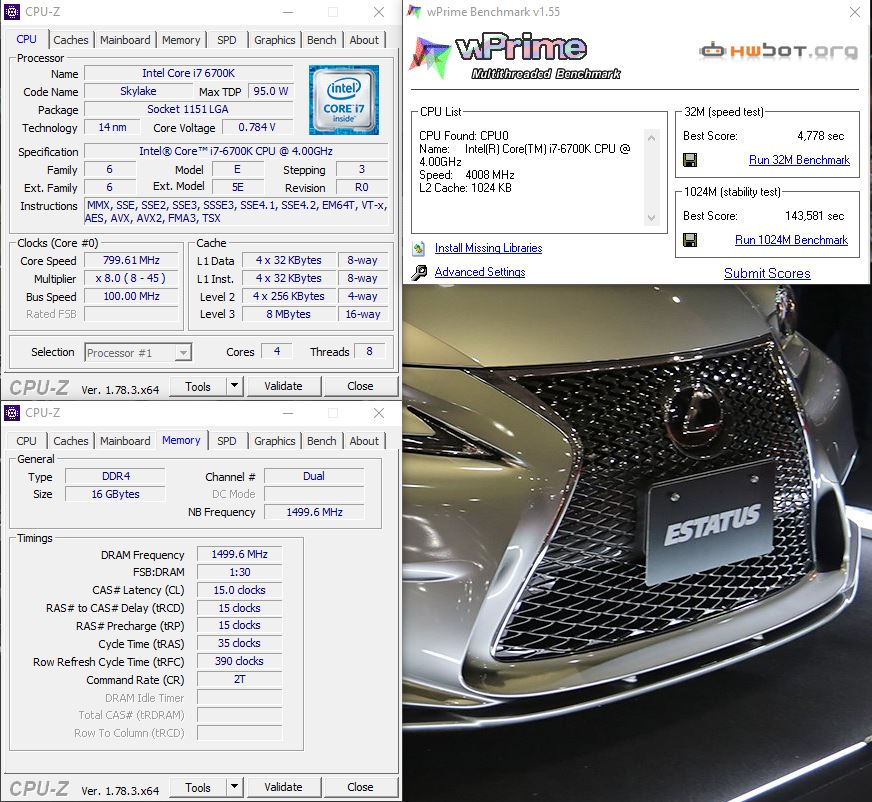
Task: Click the FSB:DRAM value 1:30
Action: coord(240,572)
